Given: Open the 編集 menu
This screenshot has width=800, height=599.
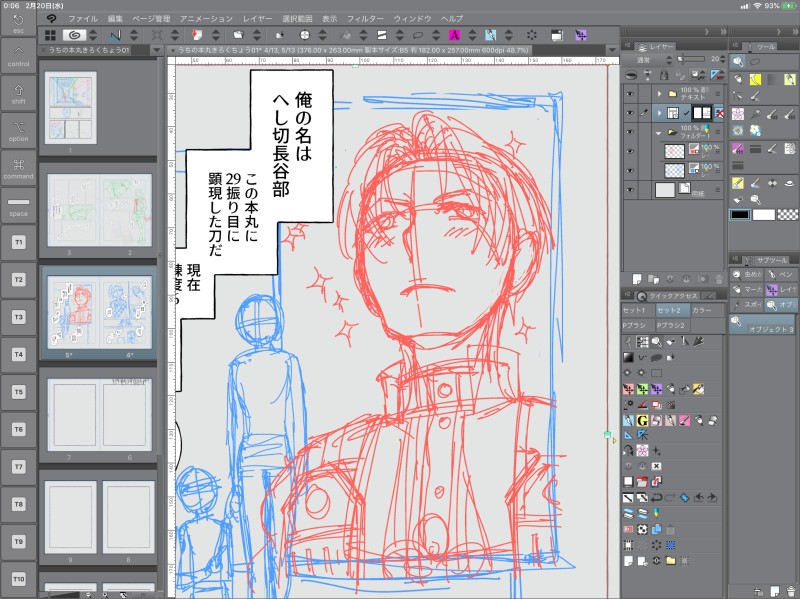Looking at the screenshot, I should pyautogui.click(x=115, y=19).
